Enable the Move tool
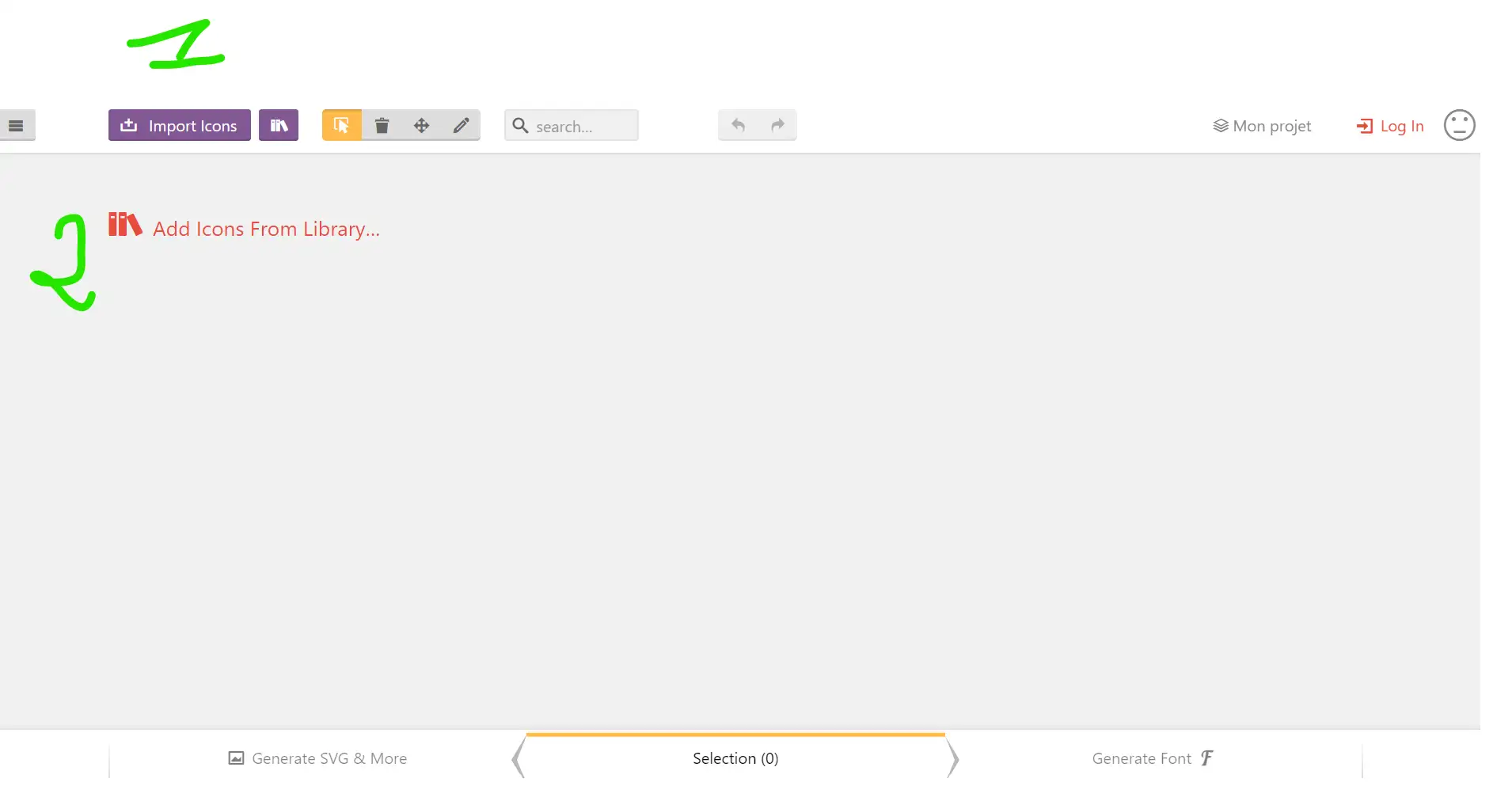Screen dimensions: 1512x805 421,126
